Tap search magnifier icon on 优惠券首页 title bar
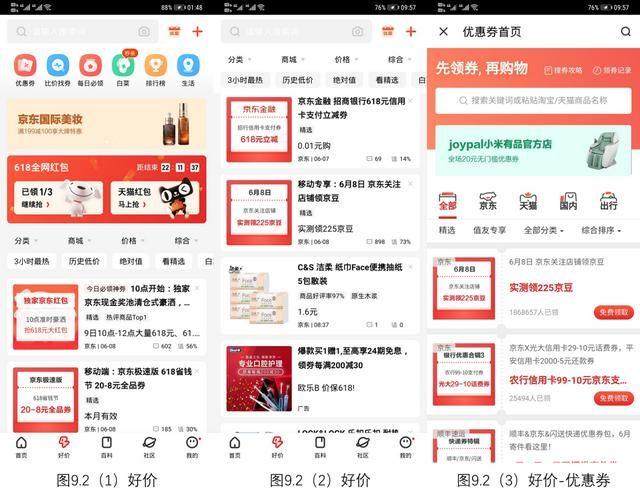 point(625,31)
